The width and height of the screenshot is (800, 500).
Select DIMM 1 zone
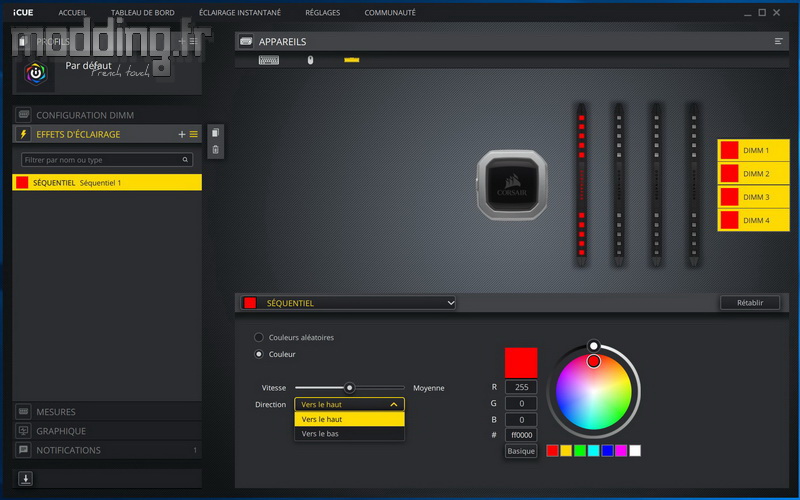(754, 151)
